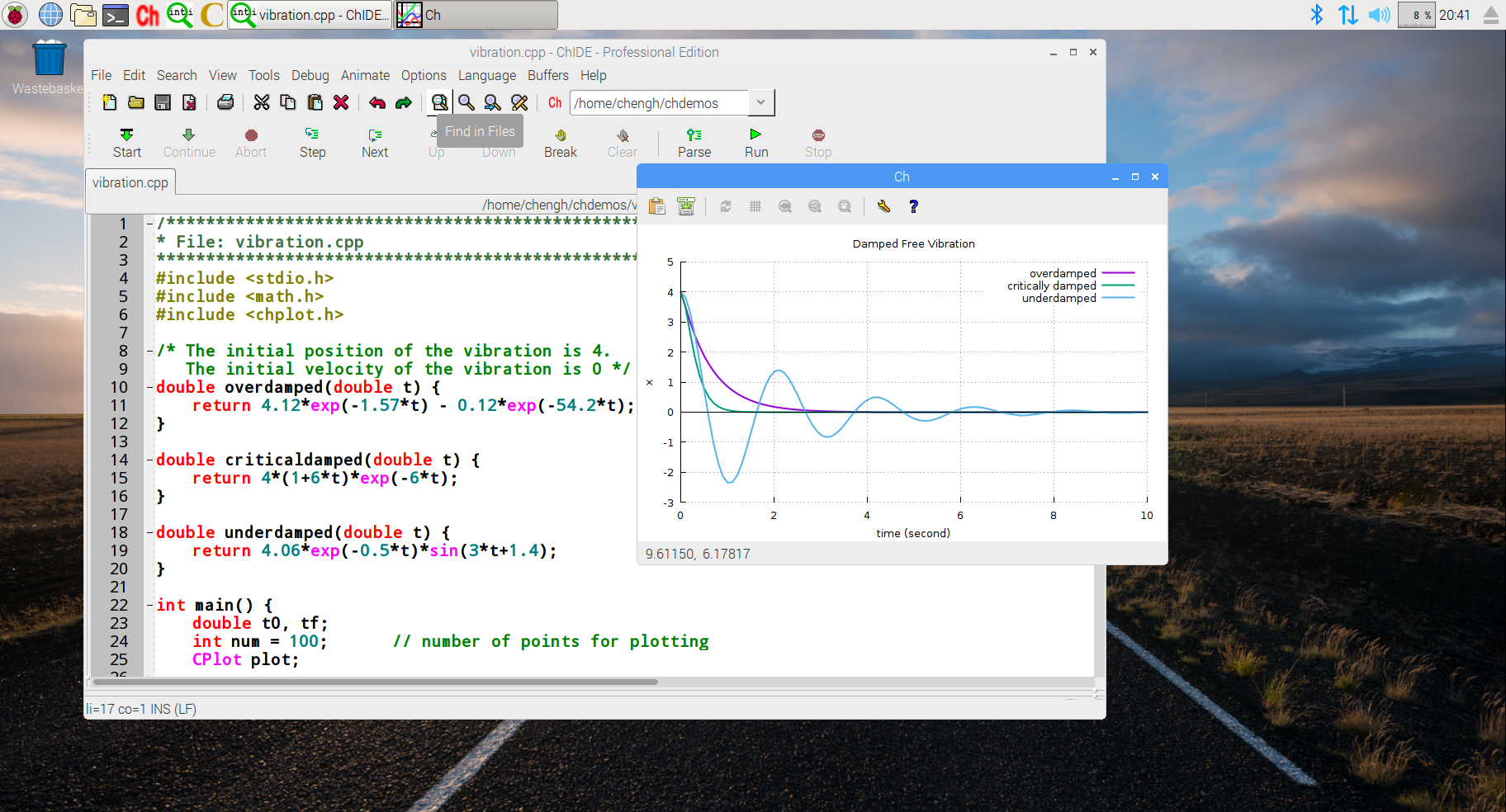Open the Debug menu
Image resolution: width=1506 pixels, height=812 pixels.
tap(310, 75)
